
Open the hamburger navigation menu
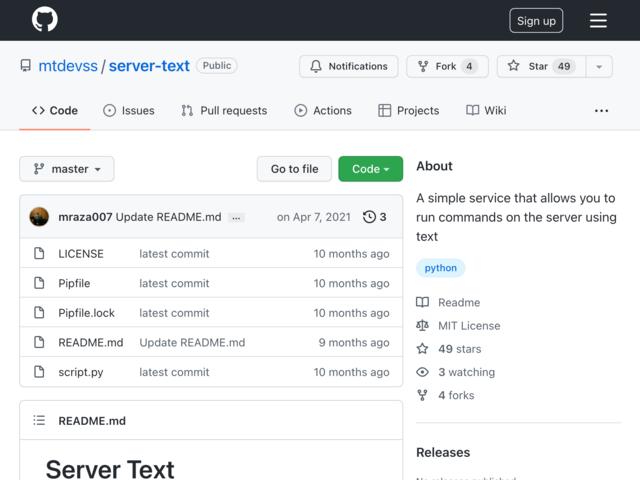598,20
